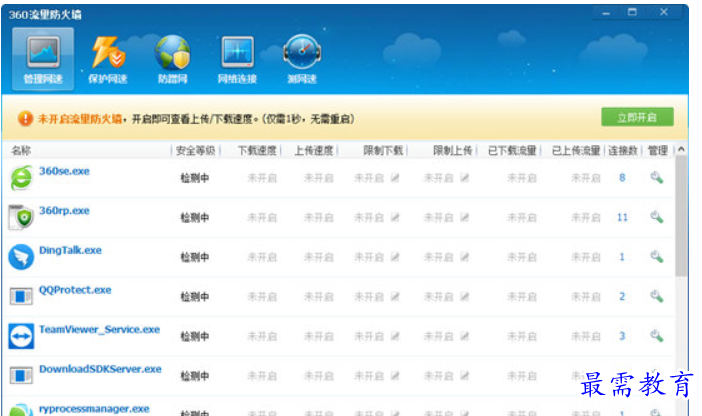Edit the download limit for 360se.exe

pyautogui.click(x=395, y=178)
